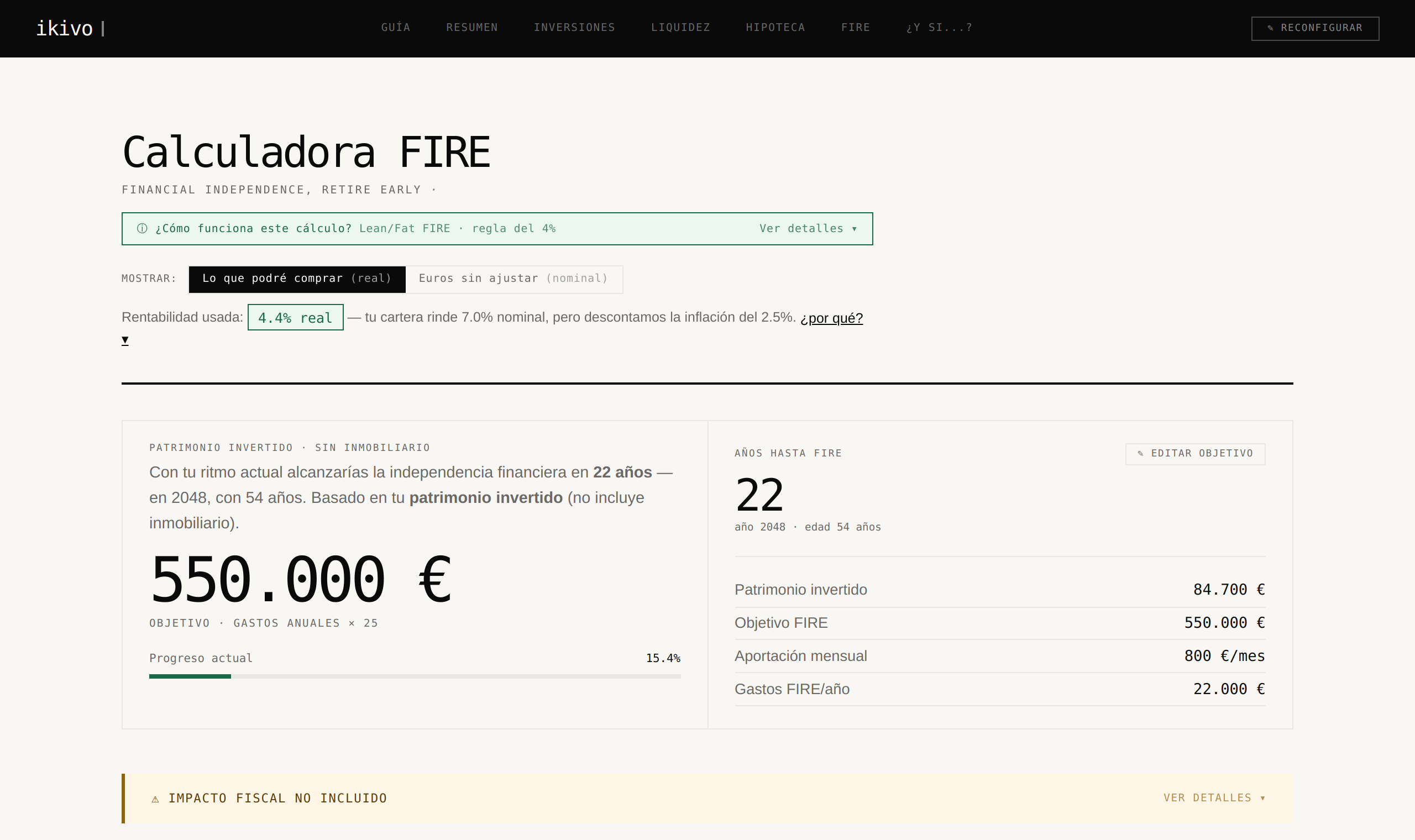Viewport: 1415px width, 840px height.
Task: Navigate to LIQUIDEZ
Action: point(680,27)
